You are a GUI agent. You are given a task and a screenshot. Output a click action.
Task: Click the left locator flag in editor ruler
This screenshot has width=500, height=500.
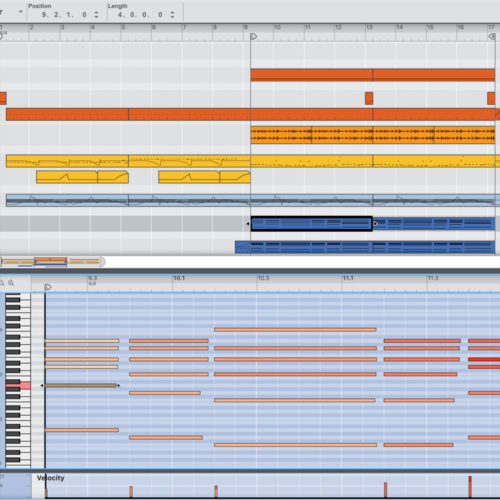click(x=48, y=287)
